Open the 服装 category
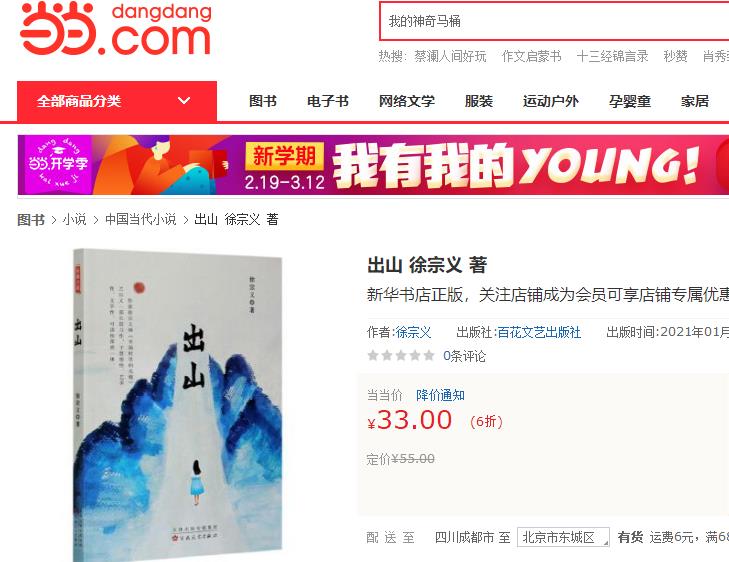729x562 pixels. coord(478,101)
